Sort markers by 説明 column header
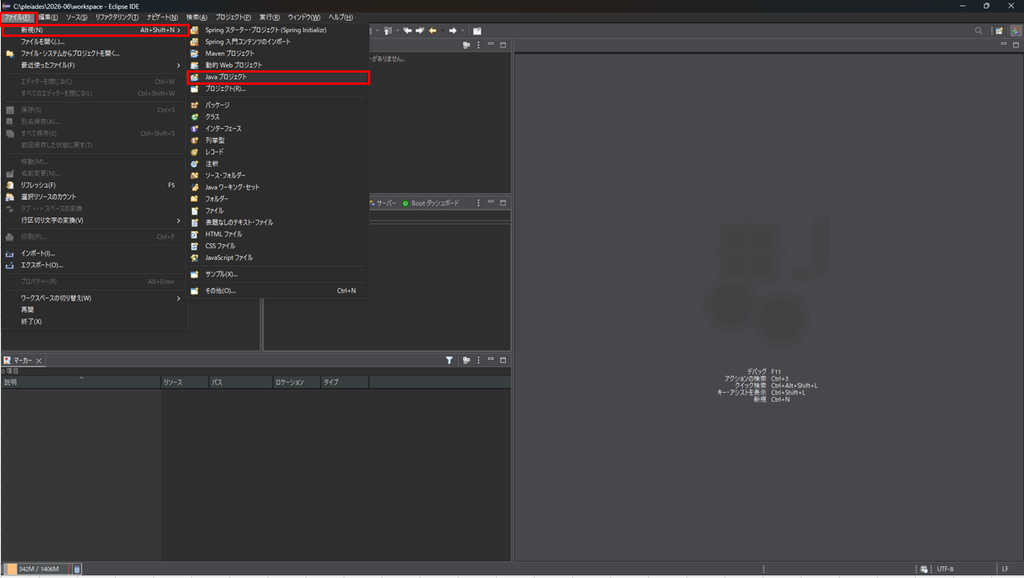Image resolution: width=1024 pixels, height=578 pixels. [x=81, y=382]
